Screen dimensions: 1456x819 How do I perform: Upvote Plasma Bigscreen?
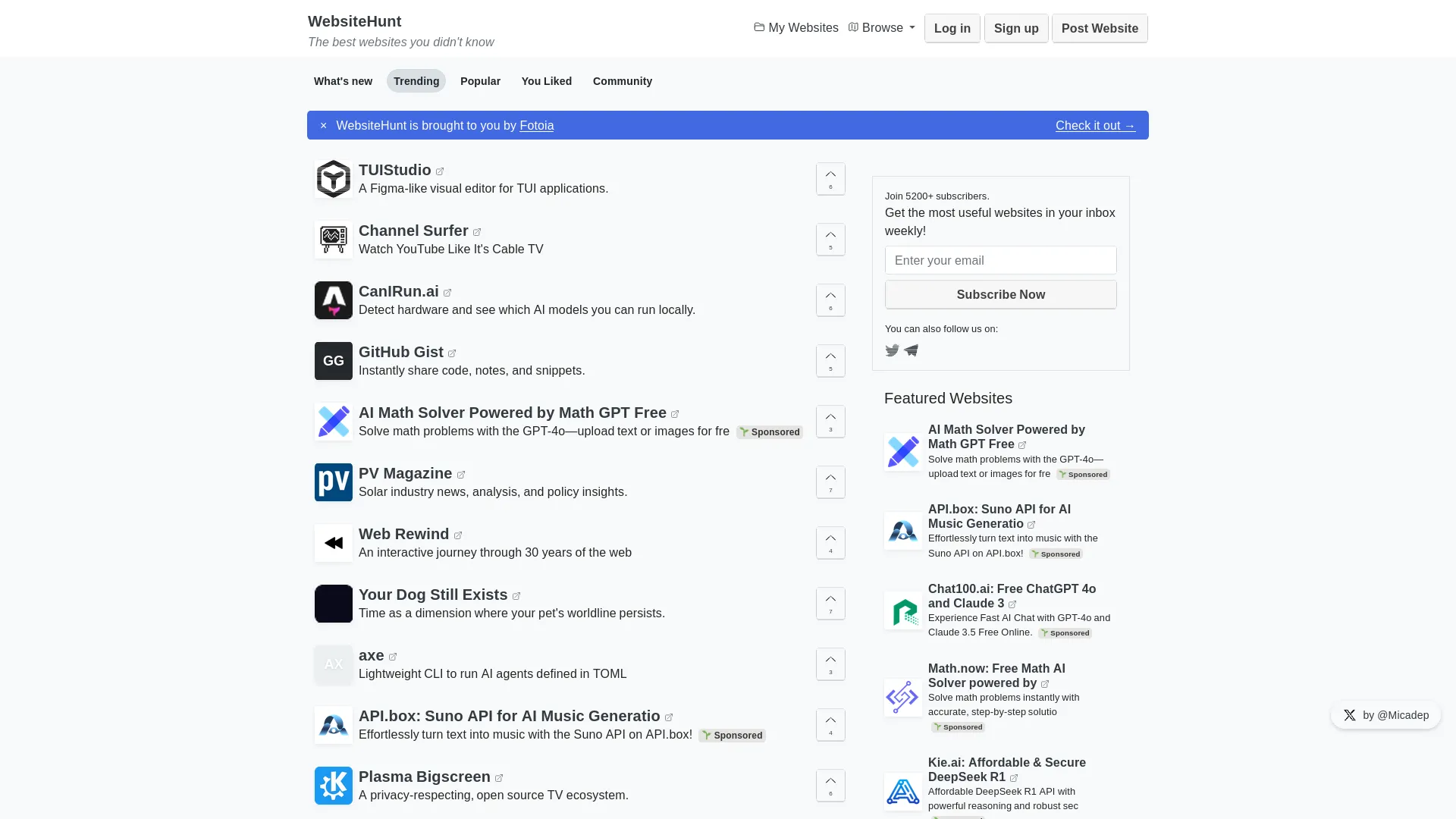click(x=830, y=786)
